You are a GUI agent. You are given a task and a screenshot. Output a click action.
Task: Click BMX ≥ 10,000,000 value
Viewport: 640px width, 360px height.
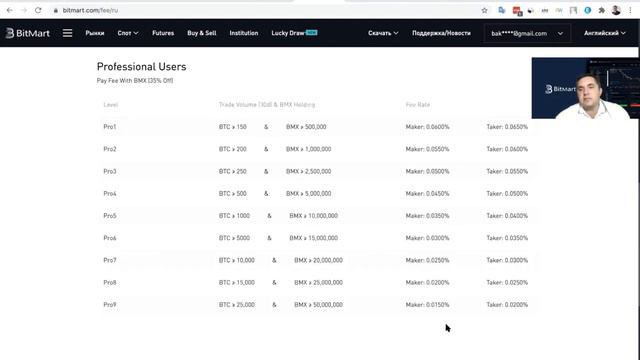coord(313,216)
